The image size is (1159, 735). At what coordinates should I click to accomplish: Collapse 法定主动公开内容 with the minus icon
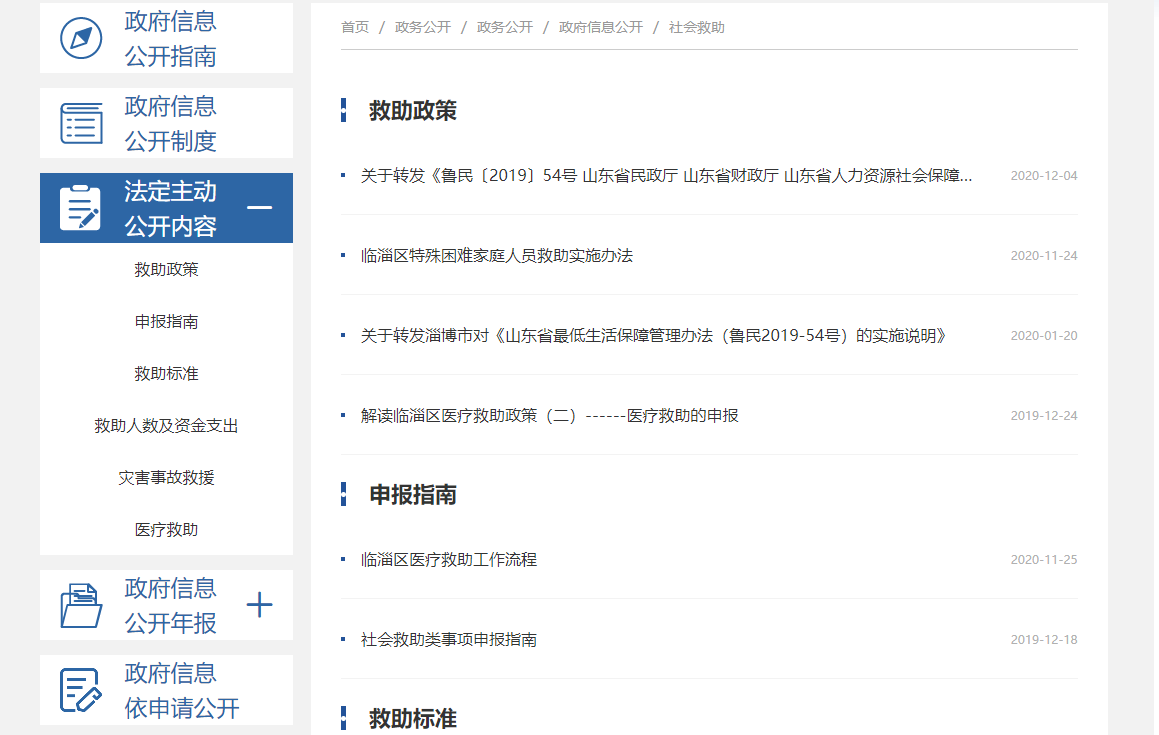click(x=259, y=208)
